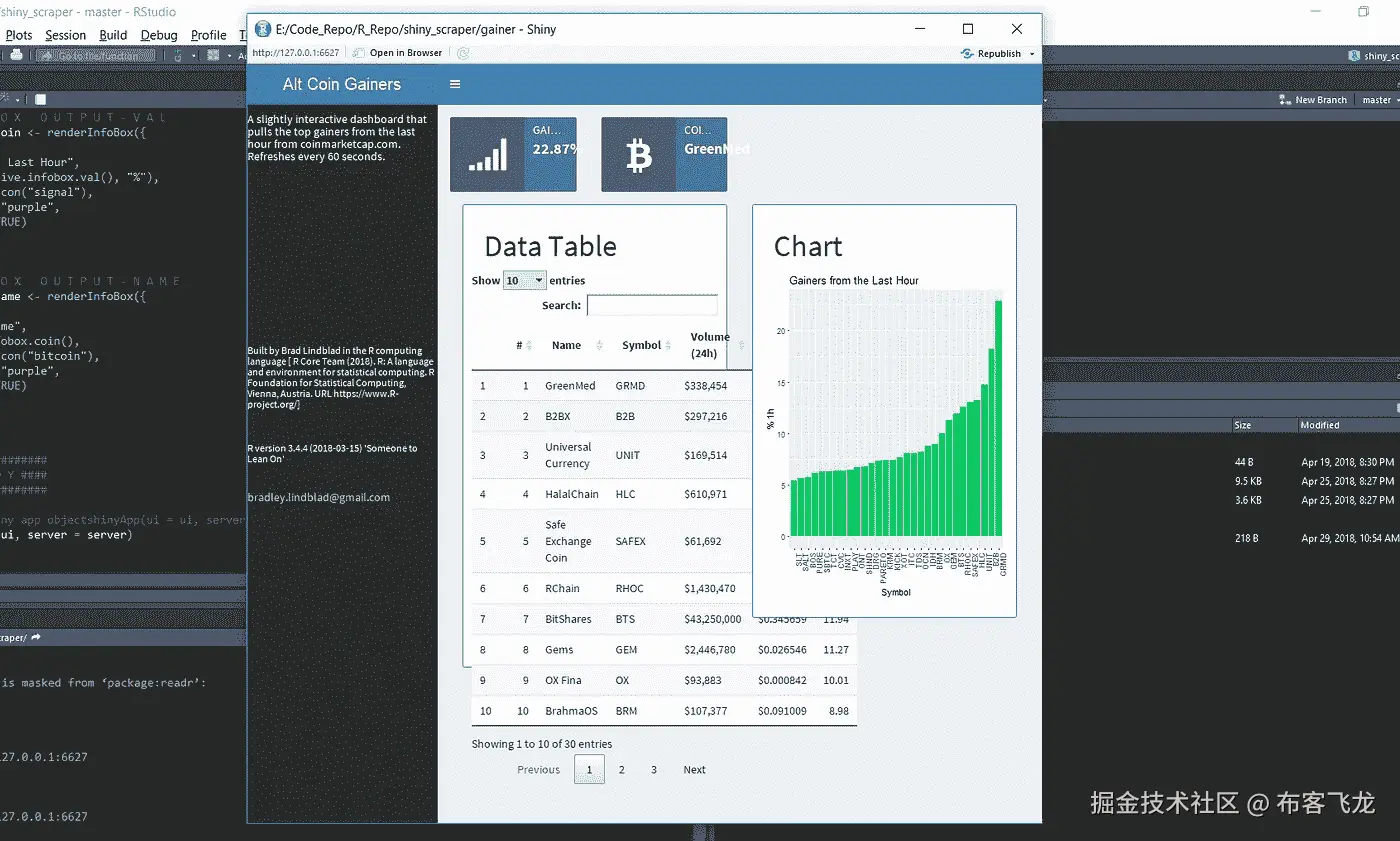This screenshot has width=1400, height=841.
Task: Click the Open in Browser button
Action: click(398, 53)
